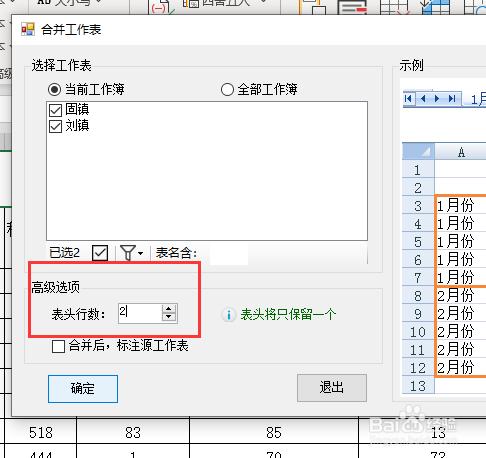The width and height of the screenshot is (486, 458).
Task: Click the cell containing 518 in the spreadsheet
Action: [41, 432]
